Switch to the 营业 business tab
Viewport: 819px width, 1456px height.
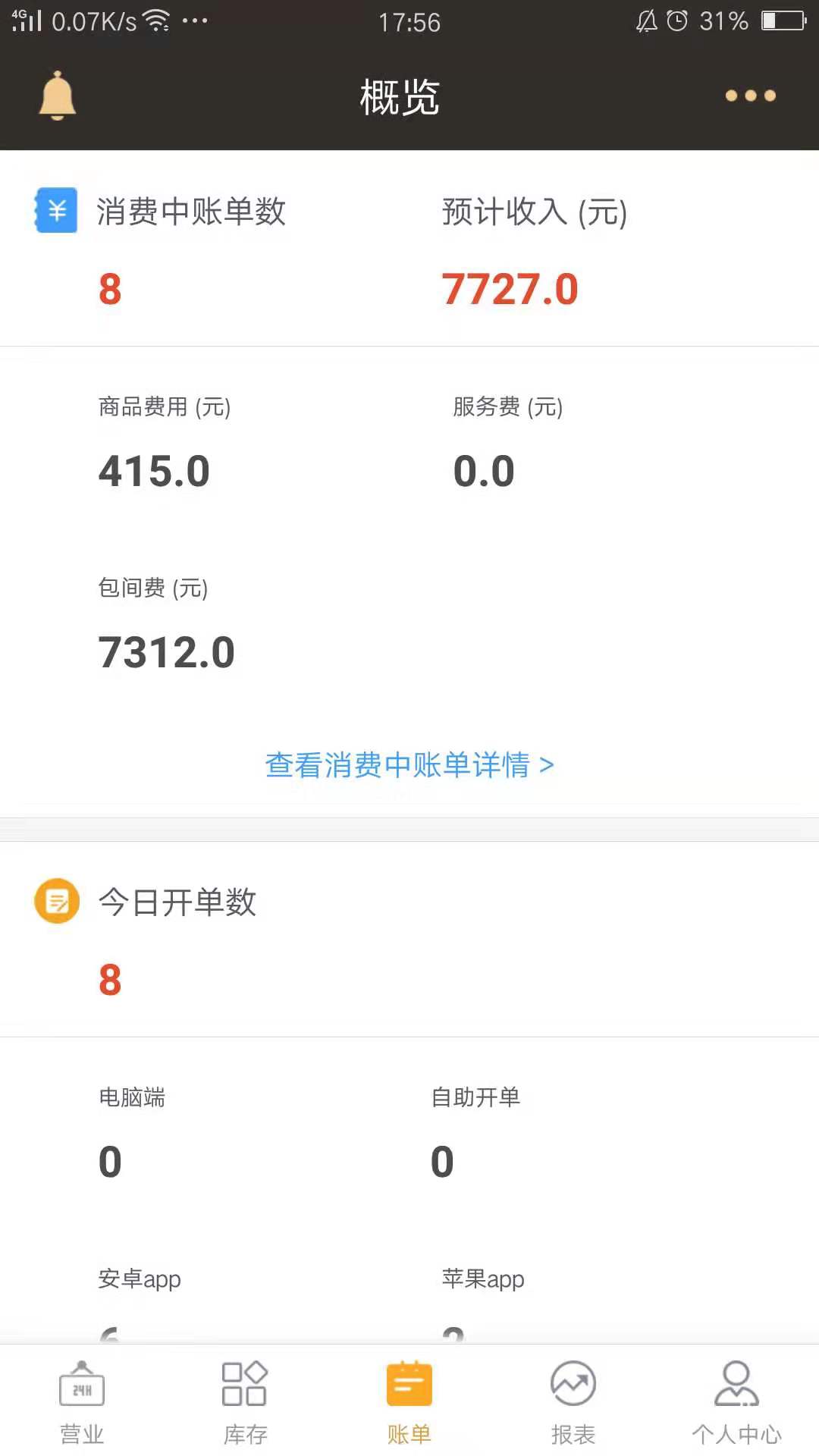coord(82,1401)
